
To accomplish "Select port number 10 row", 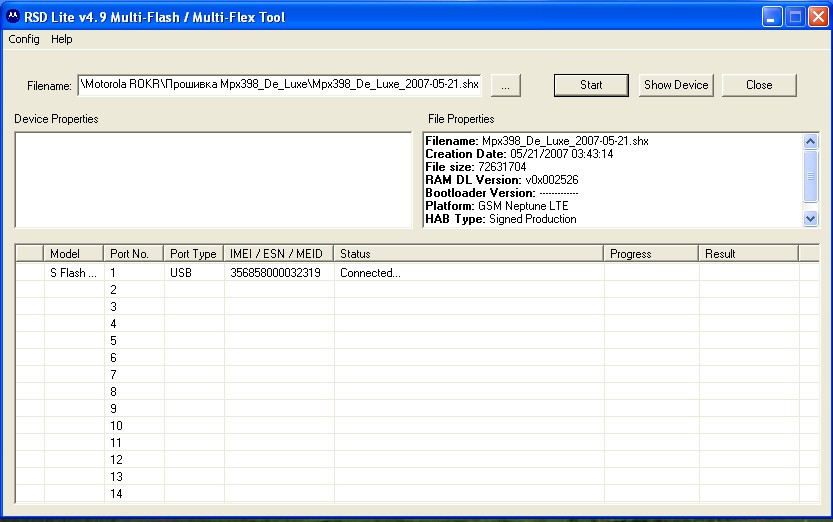I will pos(418,425).
